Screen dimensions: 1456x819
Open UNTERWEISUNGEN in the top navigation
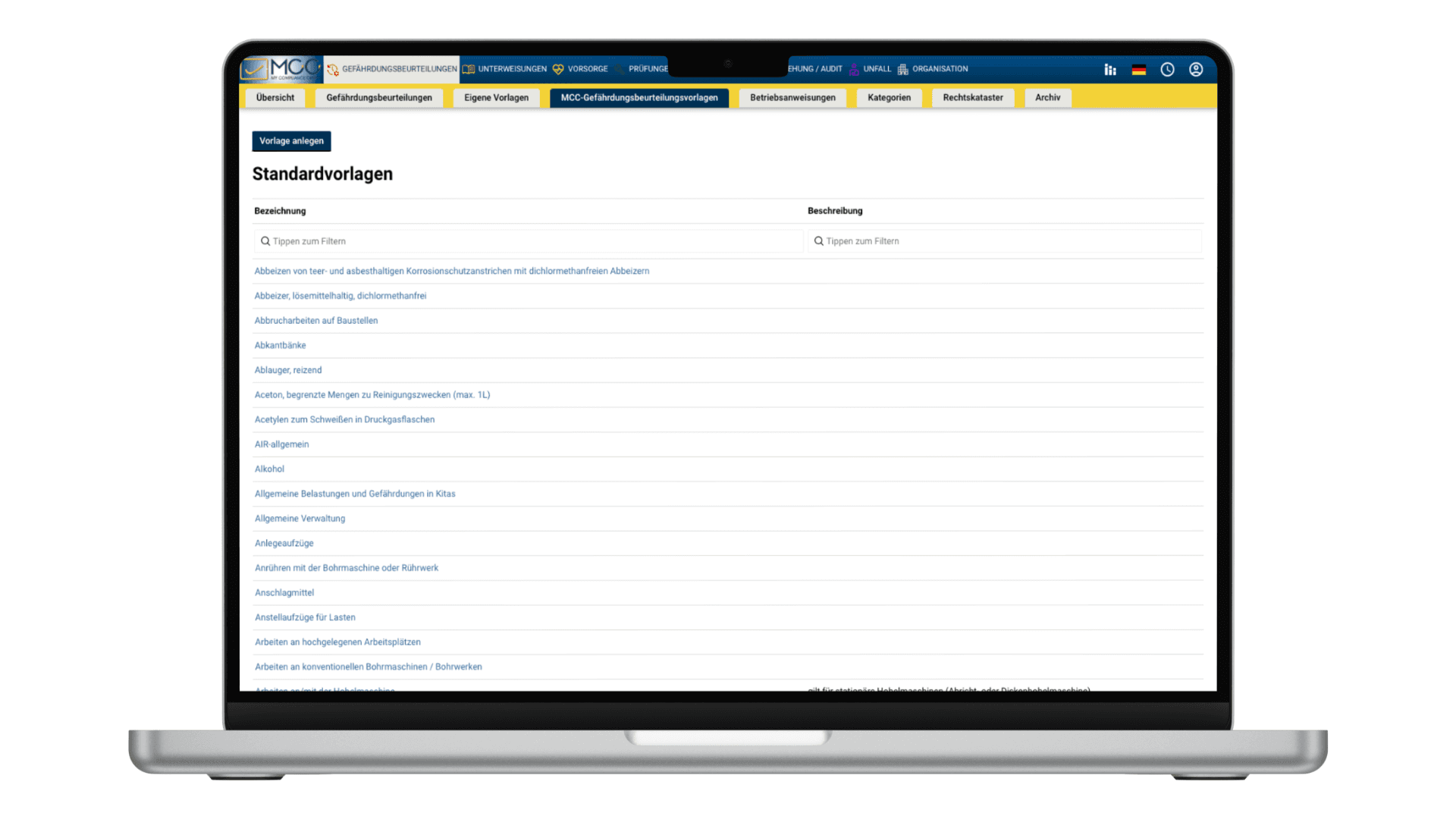point(513,69)
